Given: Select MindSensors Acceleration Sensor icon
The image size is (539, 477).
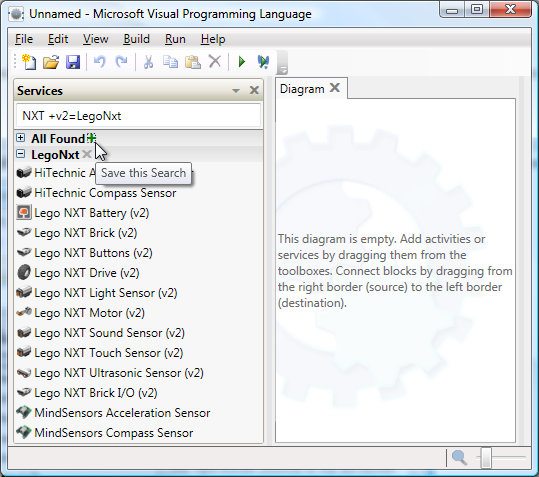Looking at the screenshot, I should pyautogui.click(x=24, y=412).
